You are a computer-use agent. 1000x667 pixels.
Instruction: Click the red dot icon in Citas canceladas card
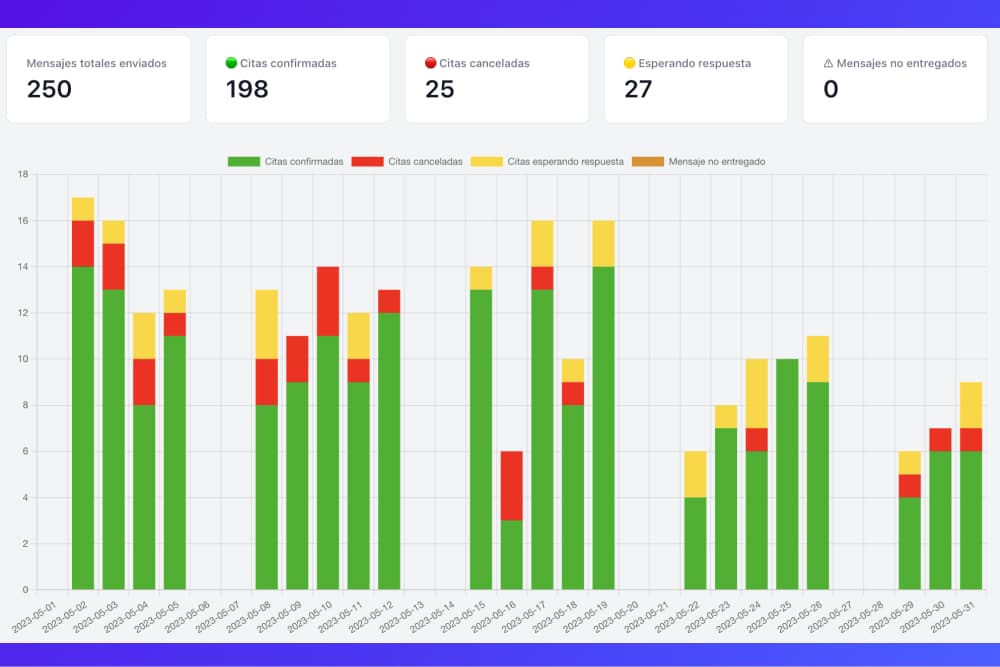(430, 62)
